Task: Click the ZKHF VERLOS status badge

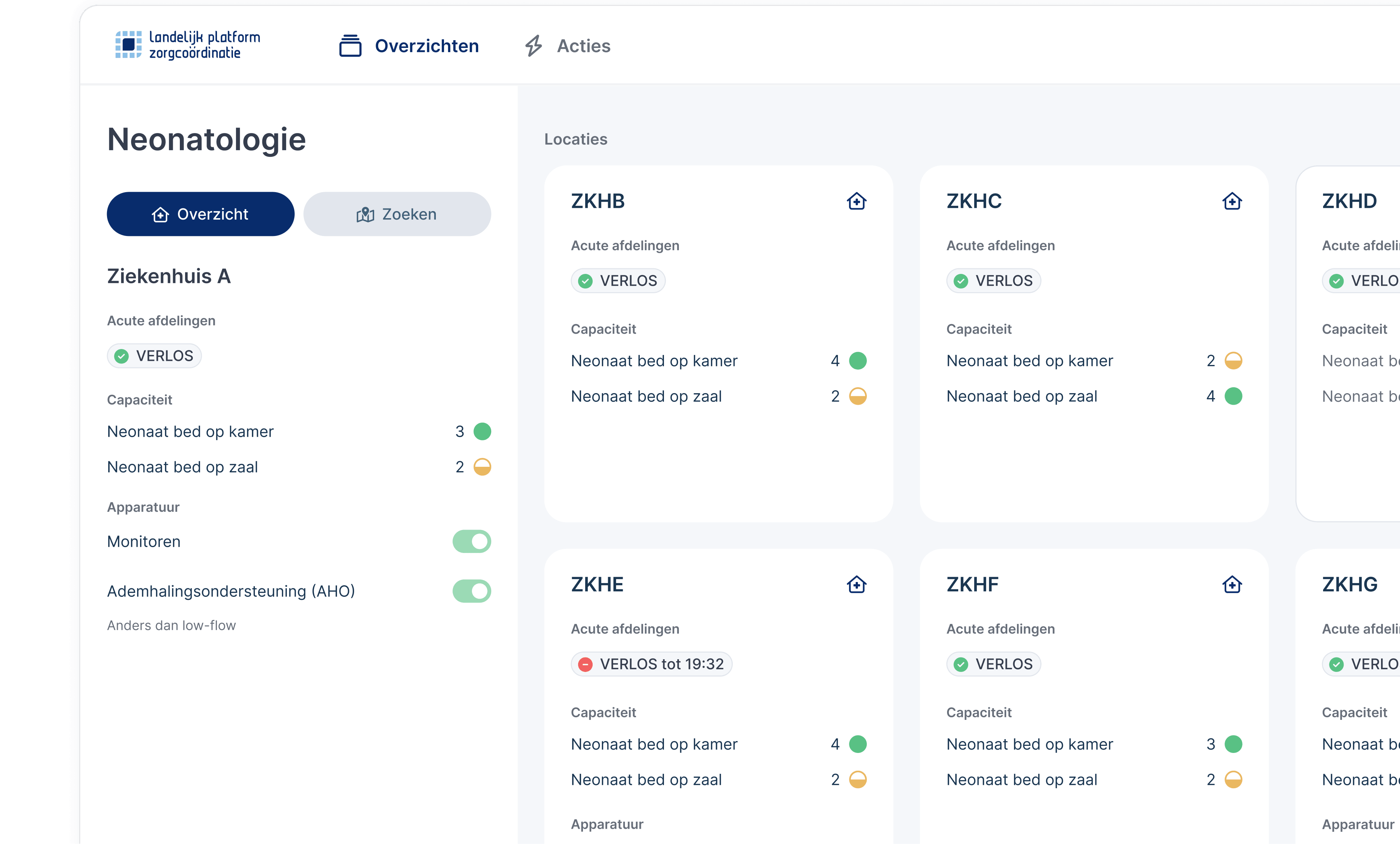Action: point(994,664)
